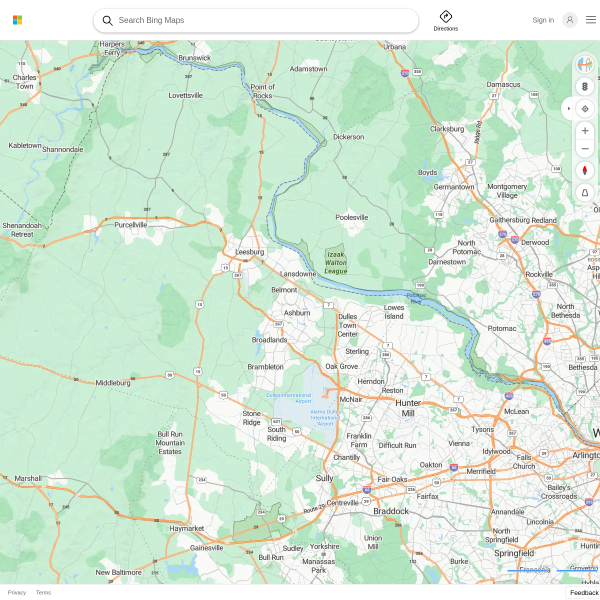600x600 pixels.
Task: Click the Middleburg map label
Action: (113, 383)
